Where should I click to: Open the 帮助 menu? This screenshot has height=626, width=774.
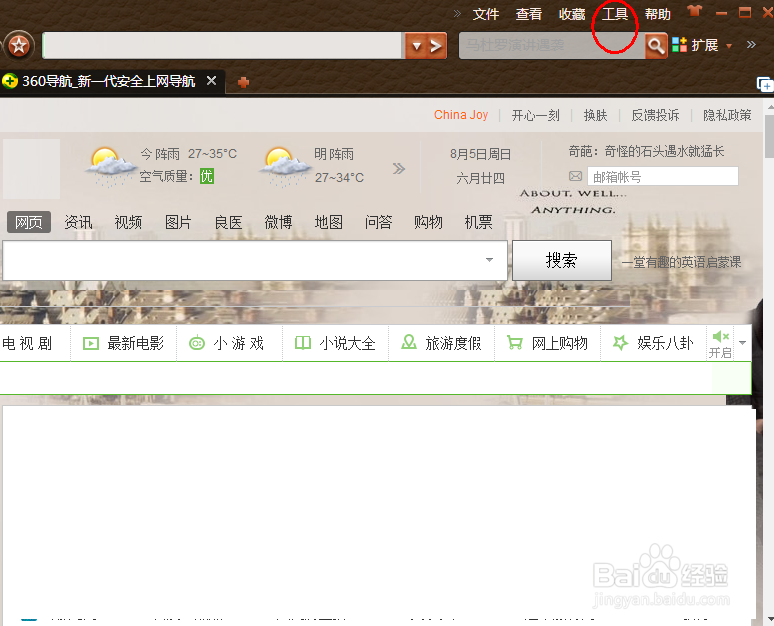[x=658, y=14]
